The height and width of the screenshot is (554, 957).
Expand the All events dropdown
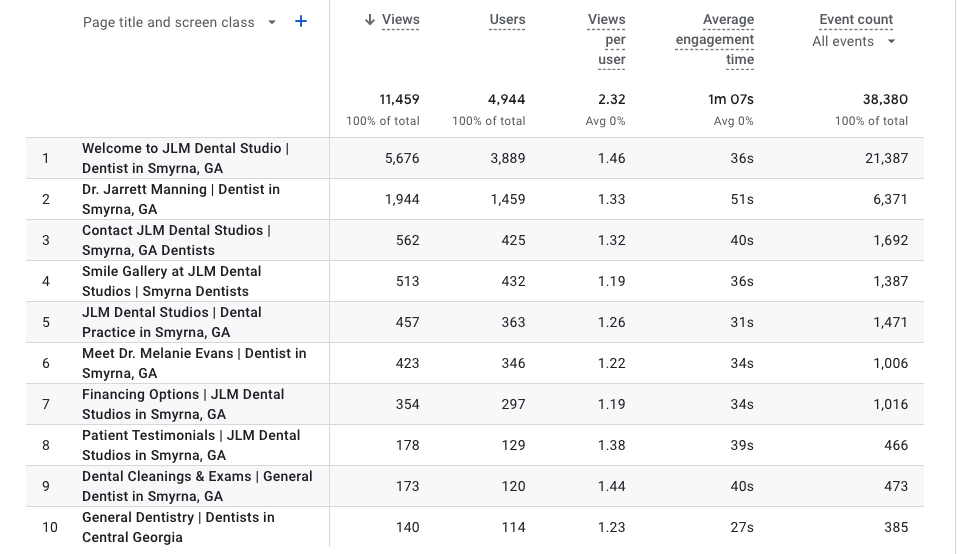(x=854, y=41)
